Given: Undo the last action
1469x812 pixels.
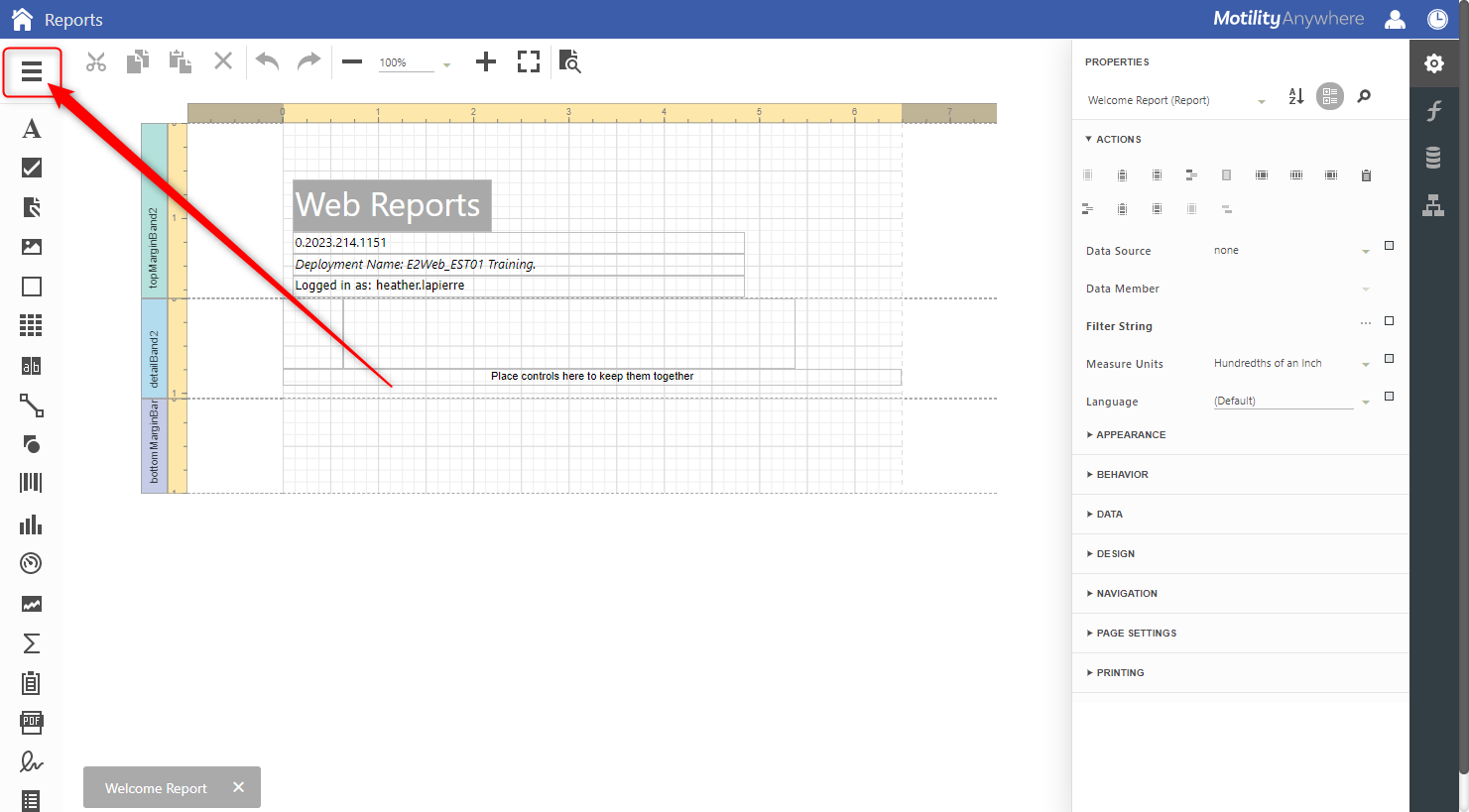Looking at the screenshot, I should (x=267, y=61).
